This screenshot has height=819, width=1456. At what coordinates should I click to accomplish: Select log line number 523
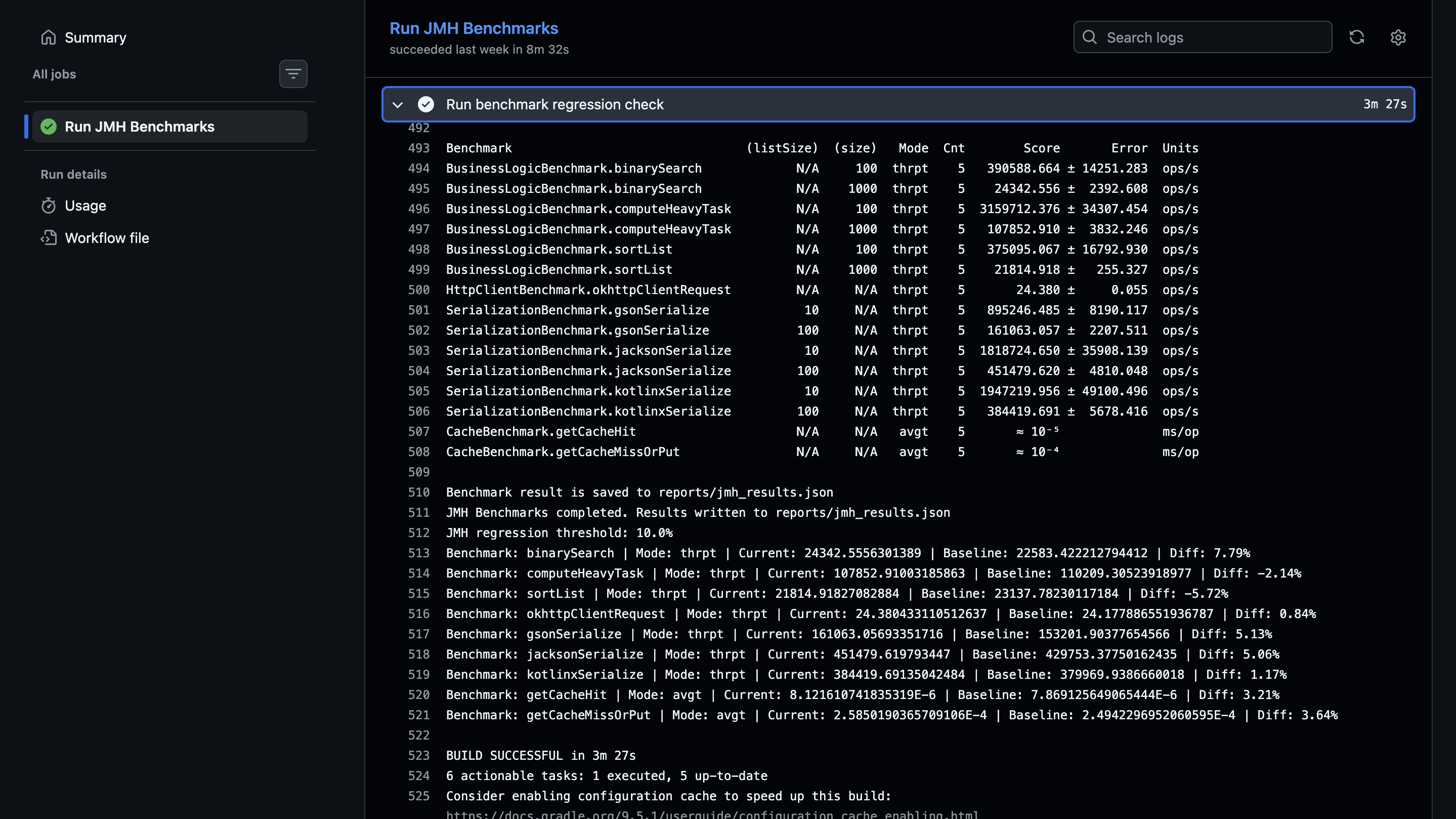[419, 756]
